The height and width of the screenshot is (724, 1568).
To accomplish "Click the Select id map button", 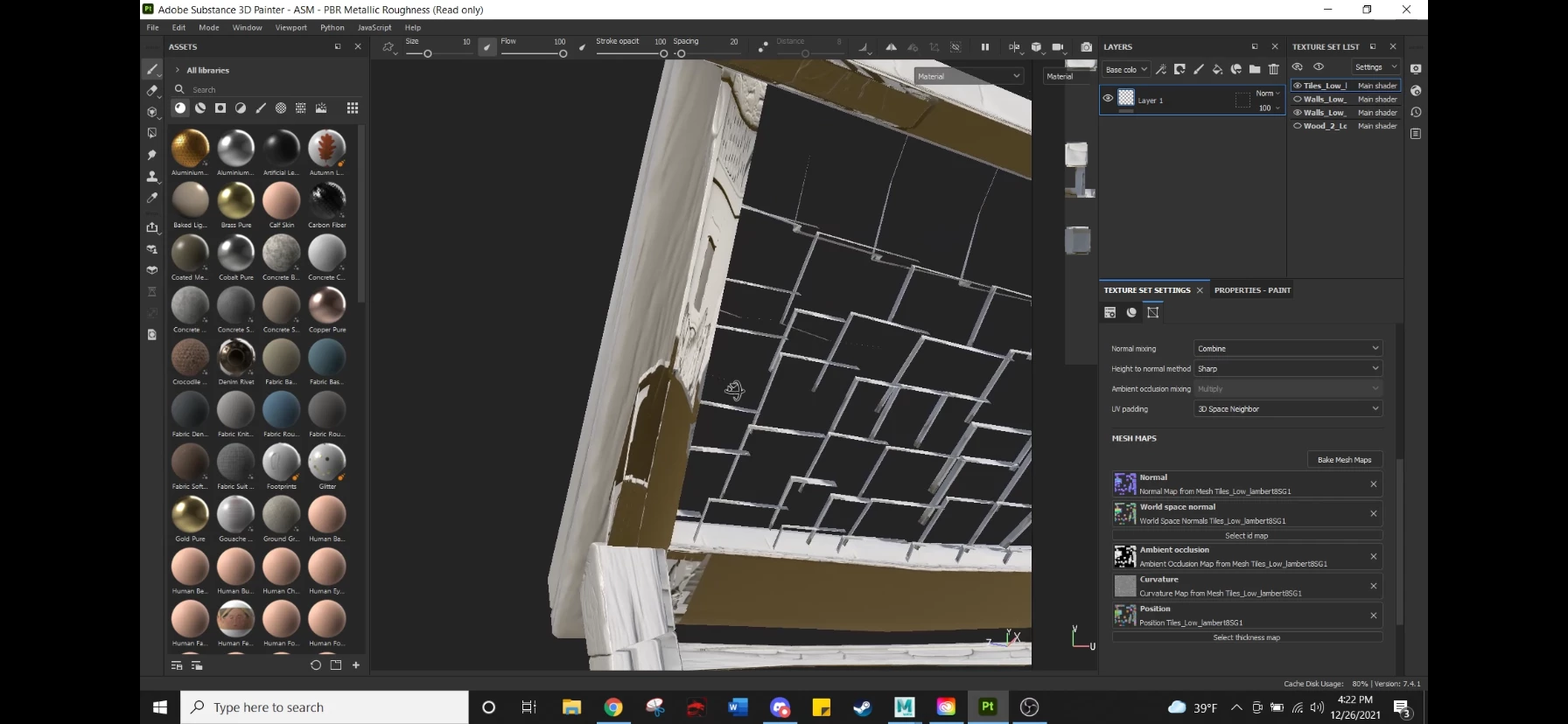I will point(1247,536).
